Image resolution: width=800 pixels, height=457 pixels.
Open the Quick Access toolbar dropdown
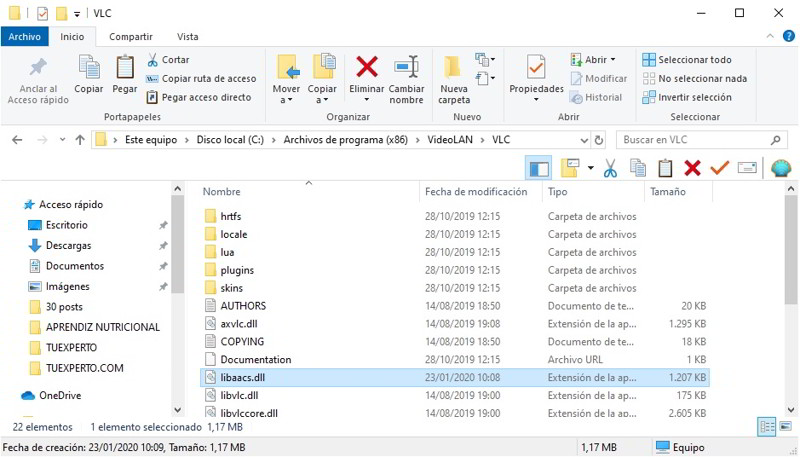pos(77,14)
